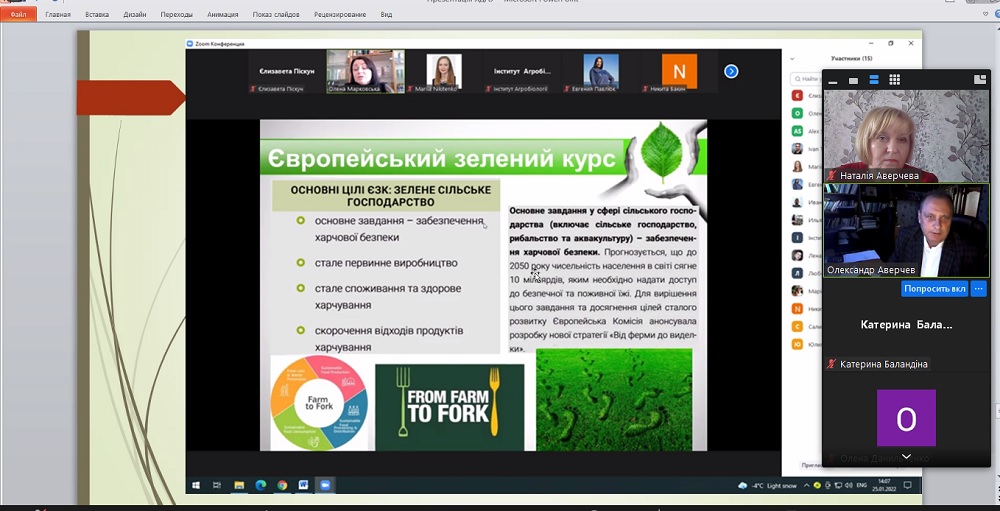
Task: Click yellow Ю avatar in participants list
Action: [797, 344]
